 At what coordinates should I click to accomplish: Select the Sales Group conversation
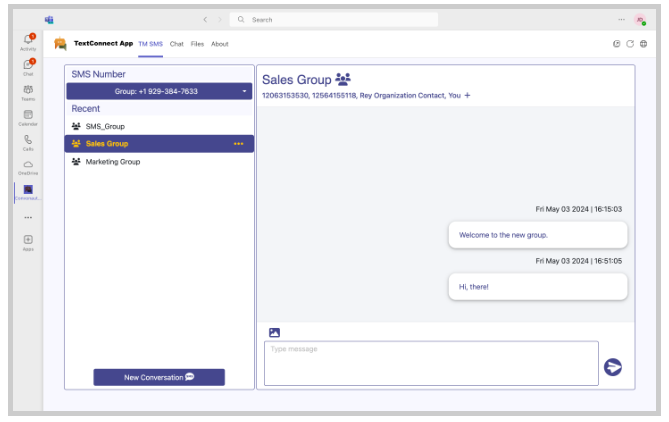click(159, 144)
